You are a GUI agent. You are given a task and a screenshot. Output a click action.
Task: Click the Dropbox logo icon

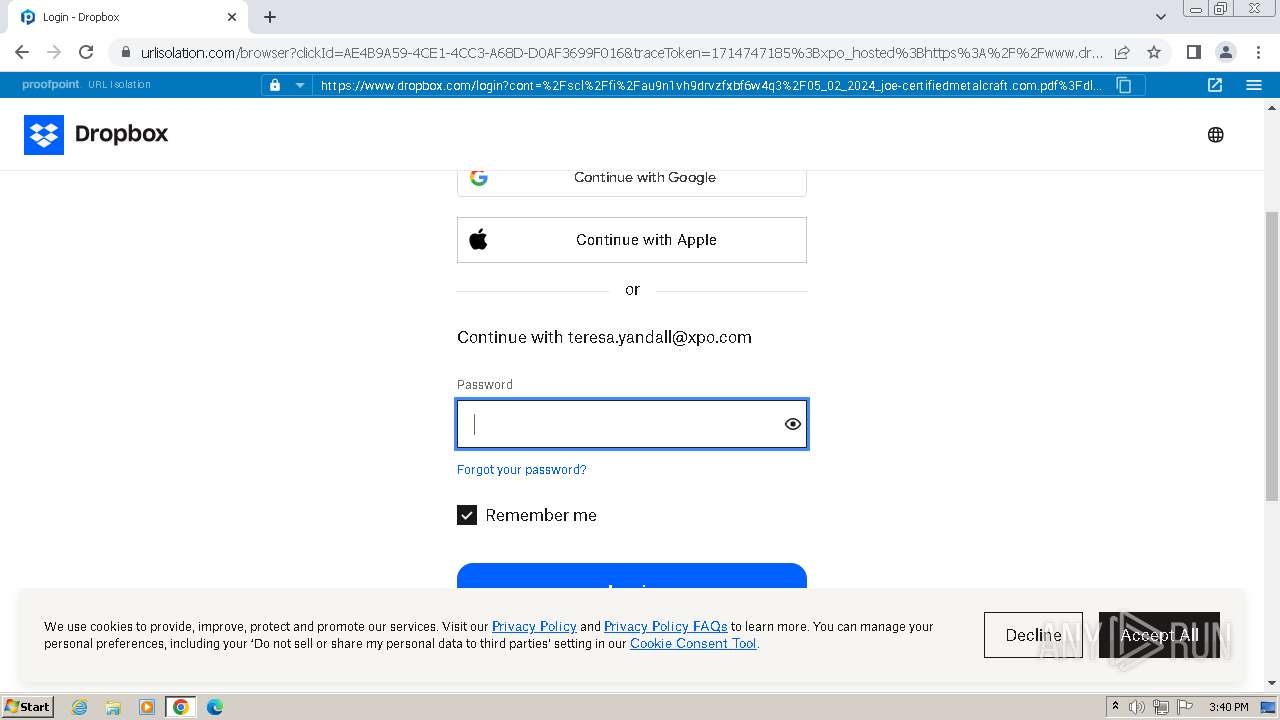[44, 134]
